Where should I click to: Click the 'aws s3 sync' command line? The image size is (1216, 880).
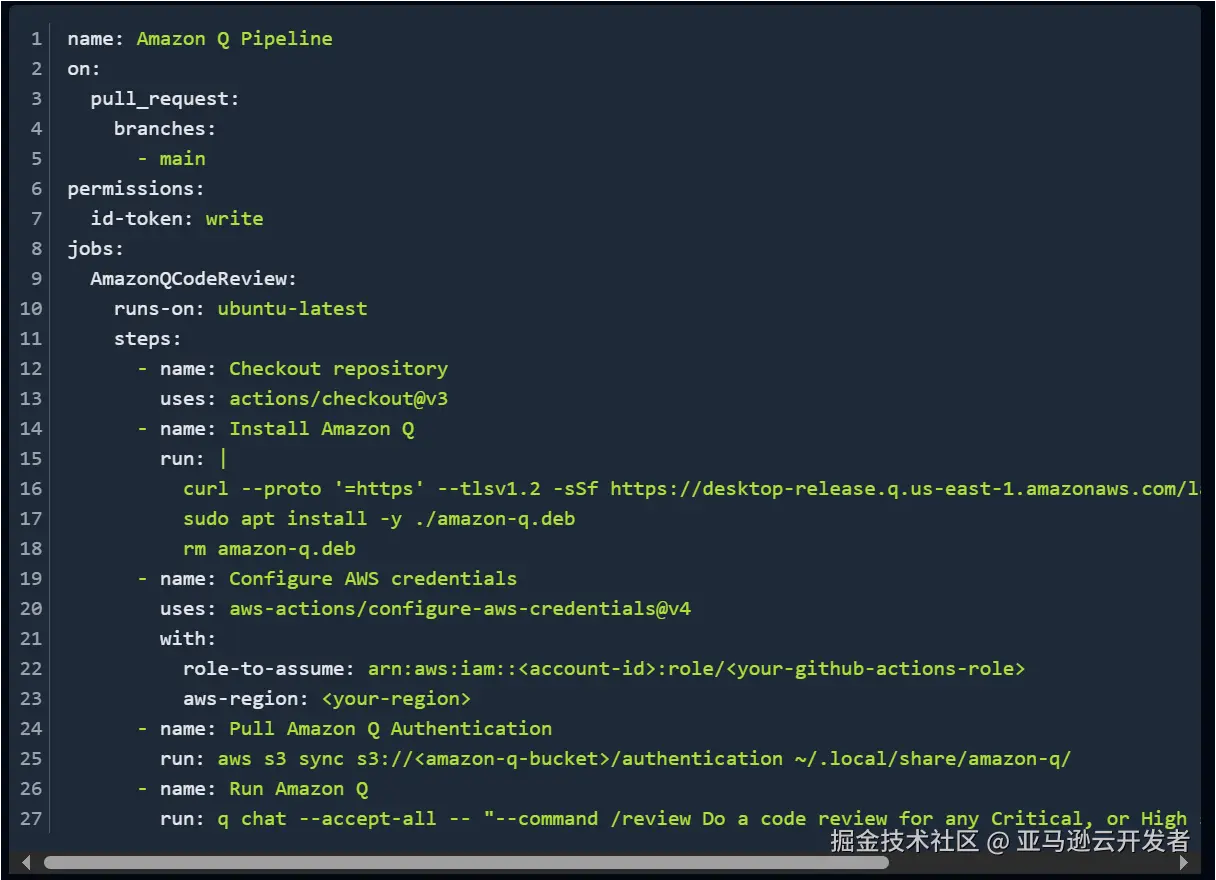tap(644, 759)
